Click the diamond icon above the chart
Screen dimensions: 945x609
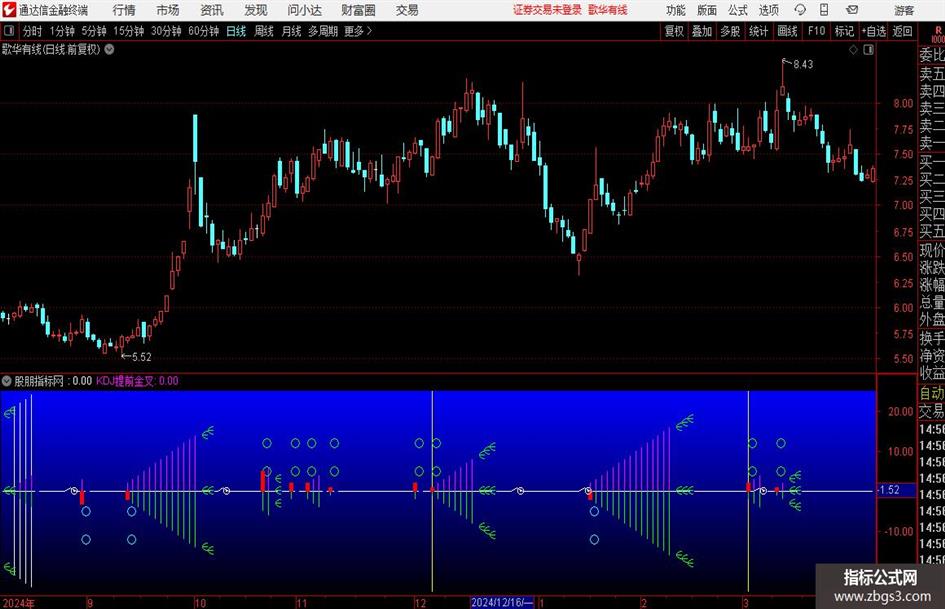853,50
